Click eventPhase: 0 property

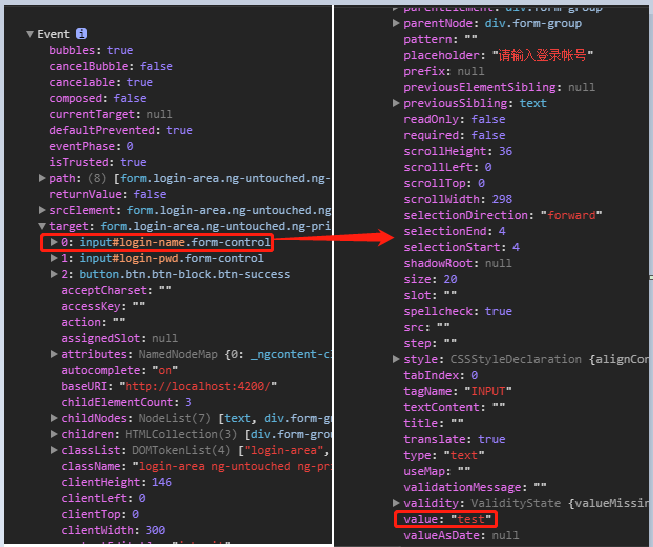[91, 146]
